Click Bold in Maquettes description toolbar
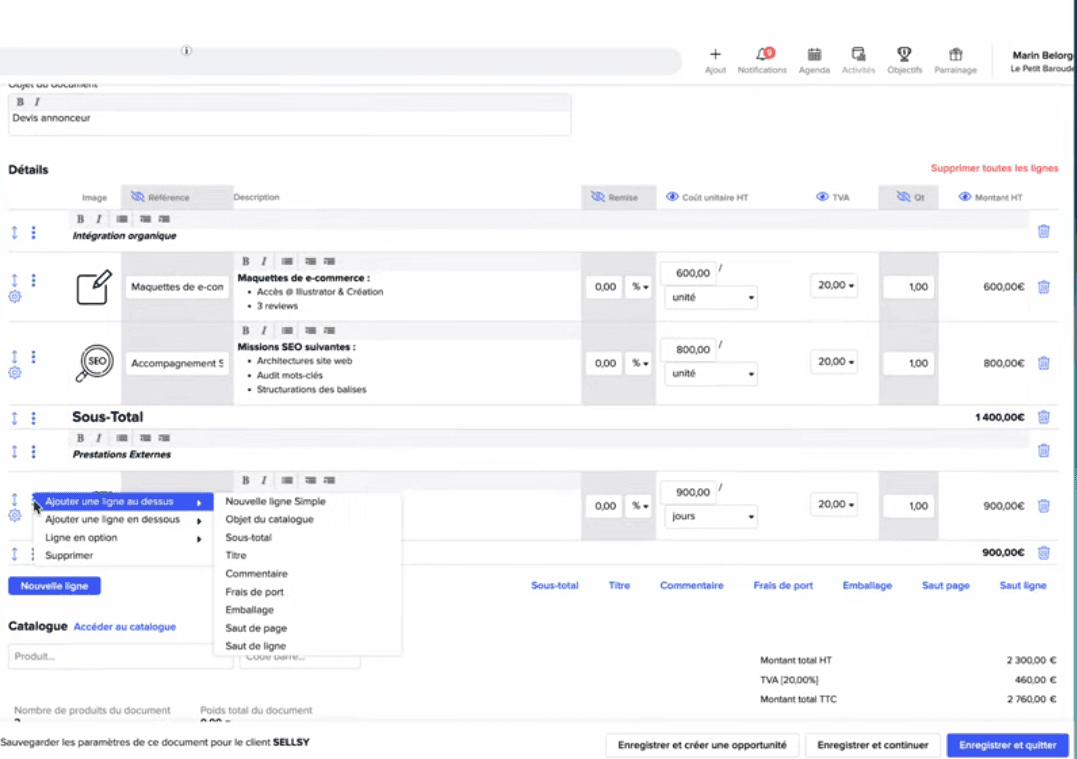 coord(245,261)
